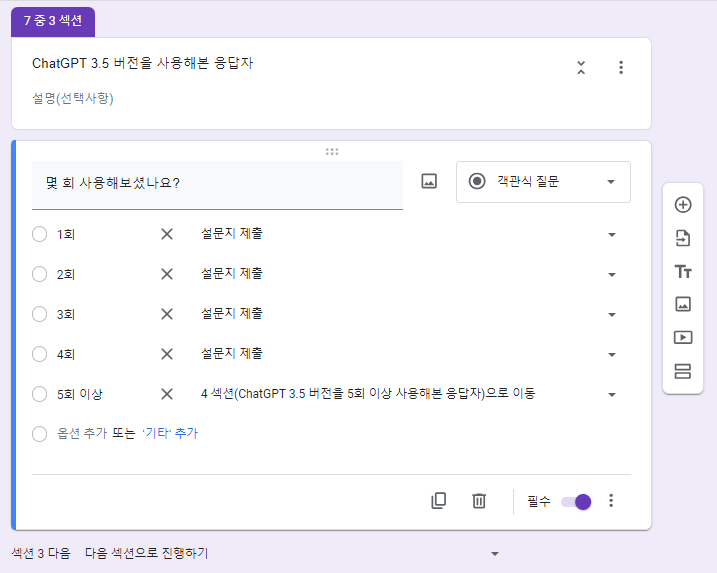Viewport: 717px width, 573px height.
Task: Click the '기타' 추가 link
Action: tap(170, 434)
